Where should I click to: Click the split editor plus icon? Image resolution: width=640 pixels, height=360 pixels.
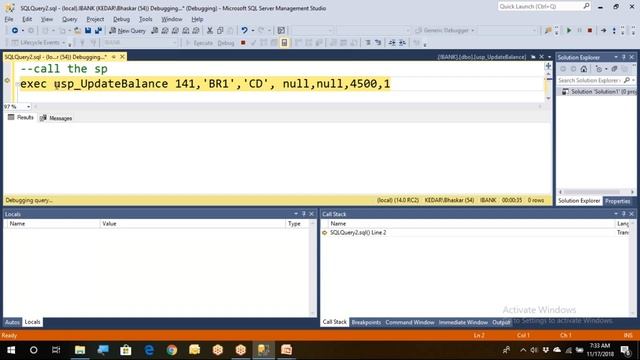[x=548, y=66]
